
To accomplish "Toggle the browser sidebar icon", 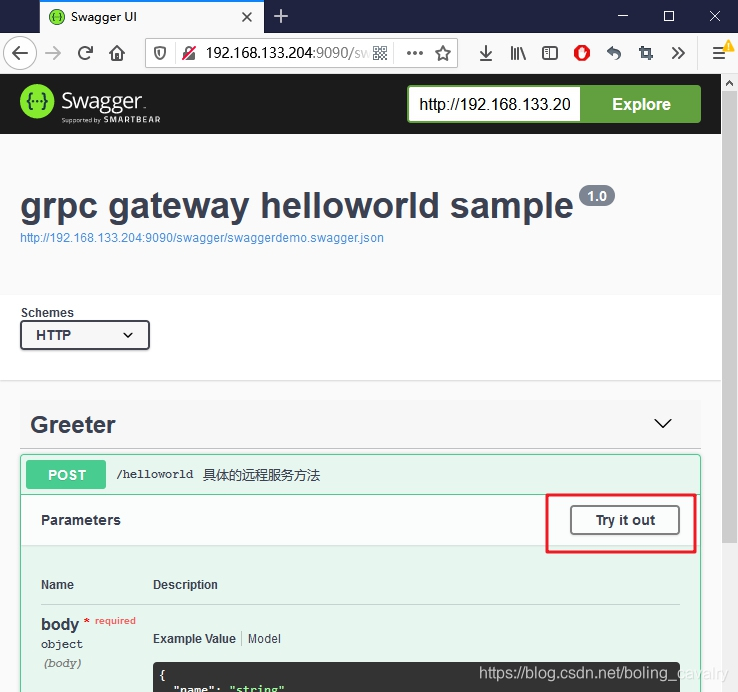I will pyautogui.click(x=550, y=53).
